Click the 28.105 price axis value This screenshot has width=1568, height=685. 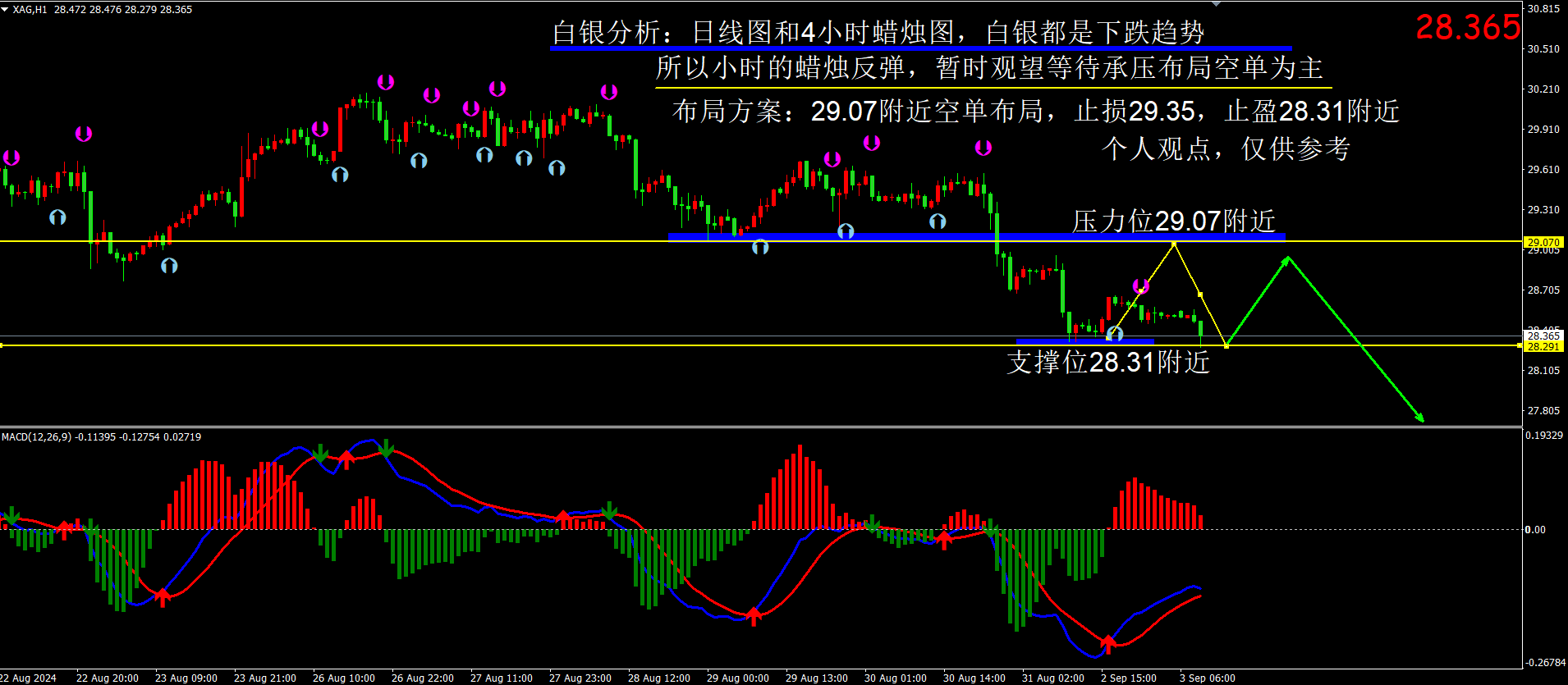[1543, 371]
